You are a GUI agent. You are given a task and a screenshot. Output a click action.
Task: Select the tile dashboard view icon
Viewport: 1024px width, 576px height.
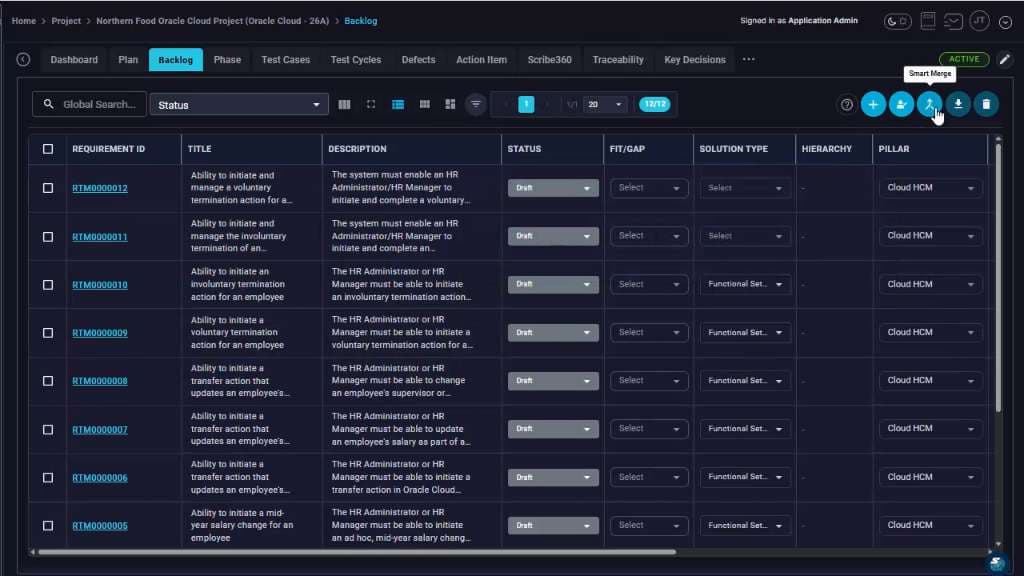[x=450, y=104]
